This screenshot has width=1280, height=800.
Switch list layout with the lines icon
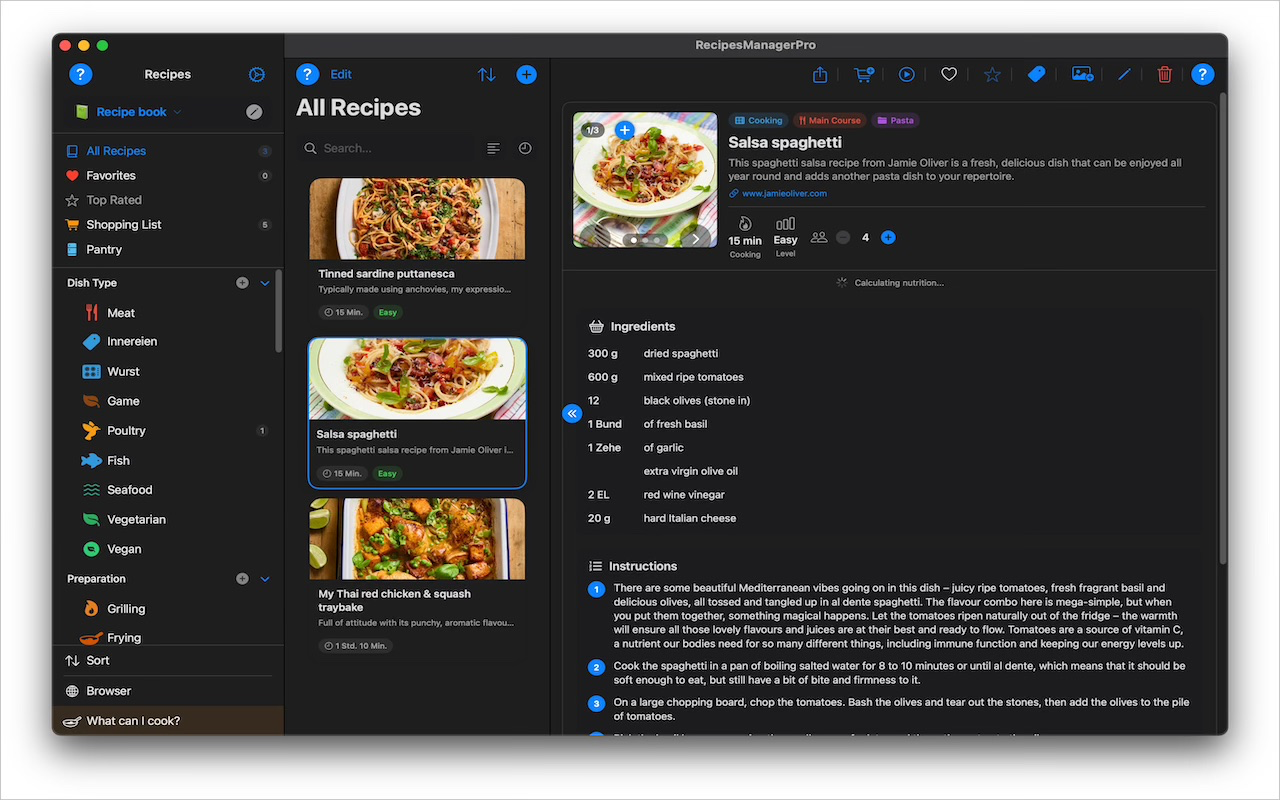(x=493, y=148)
